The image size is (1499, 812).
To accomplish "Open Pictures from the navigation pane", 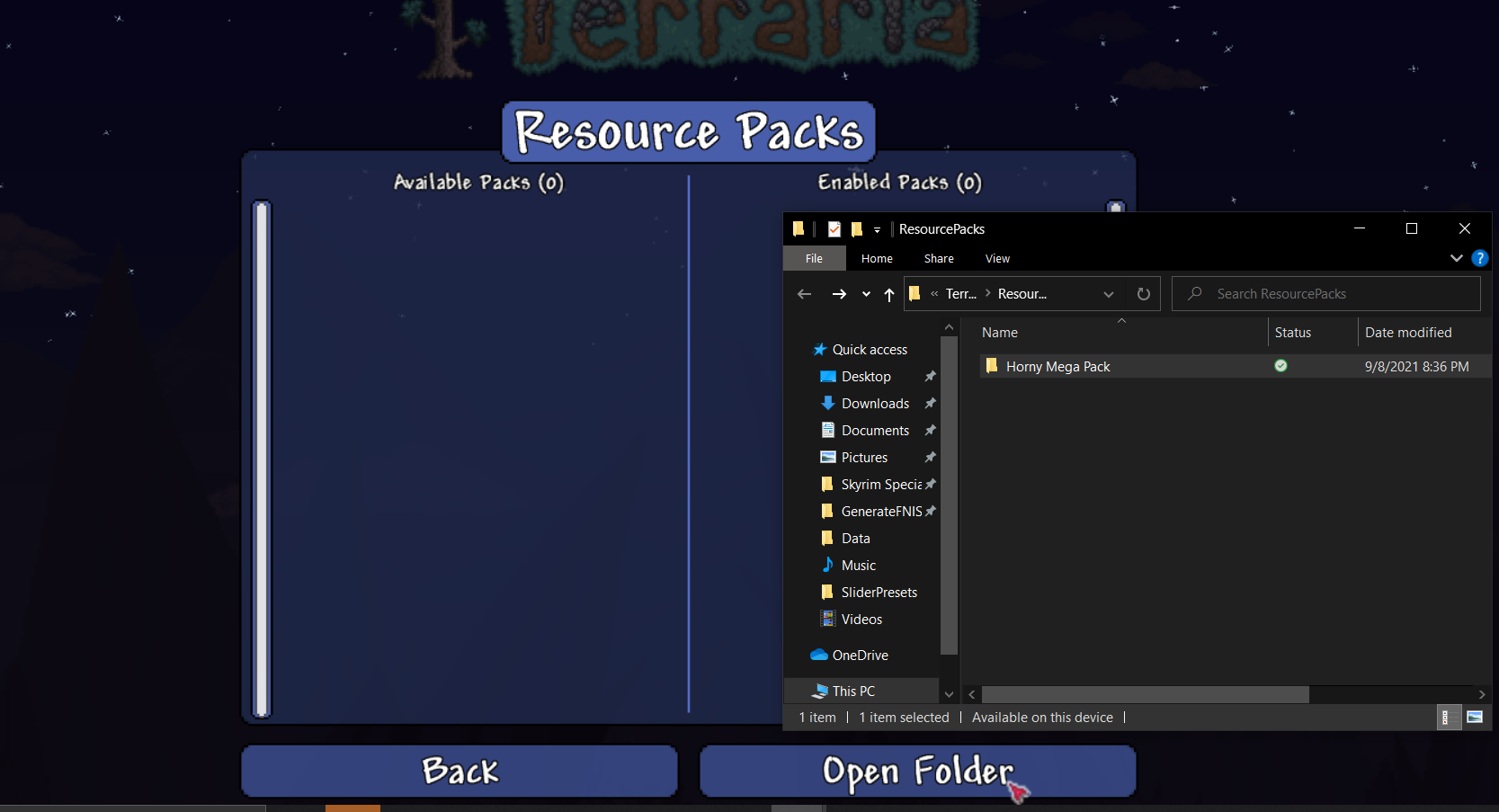I will click(864, 458).
